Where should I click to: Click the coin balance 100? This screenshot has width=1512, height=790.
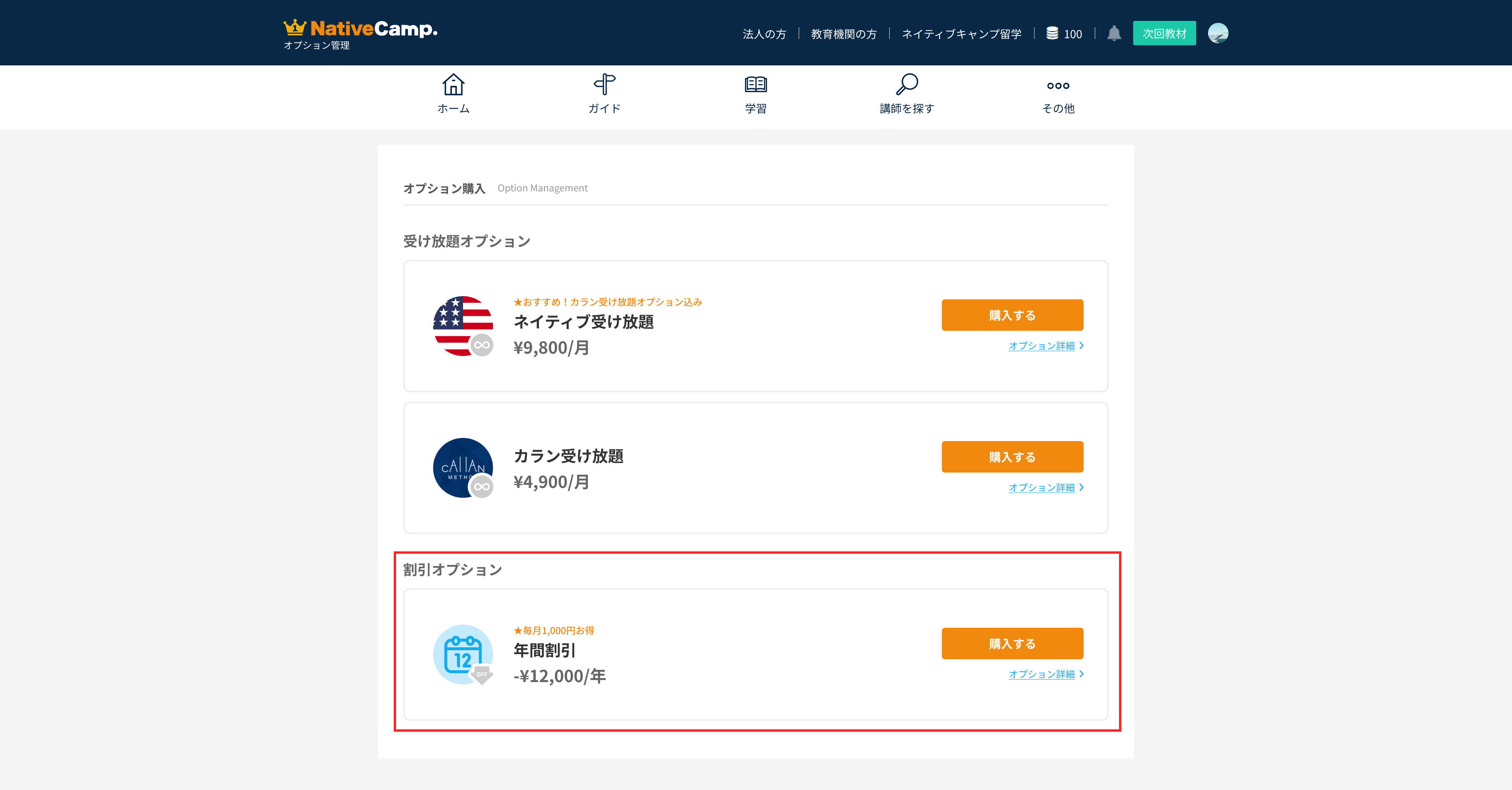(x=1073, y=34)
